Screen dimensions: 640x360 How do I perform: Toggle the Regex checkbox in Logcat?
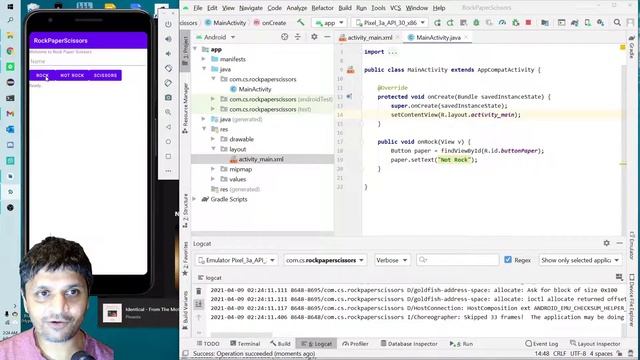(x=508, y=260)
